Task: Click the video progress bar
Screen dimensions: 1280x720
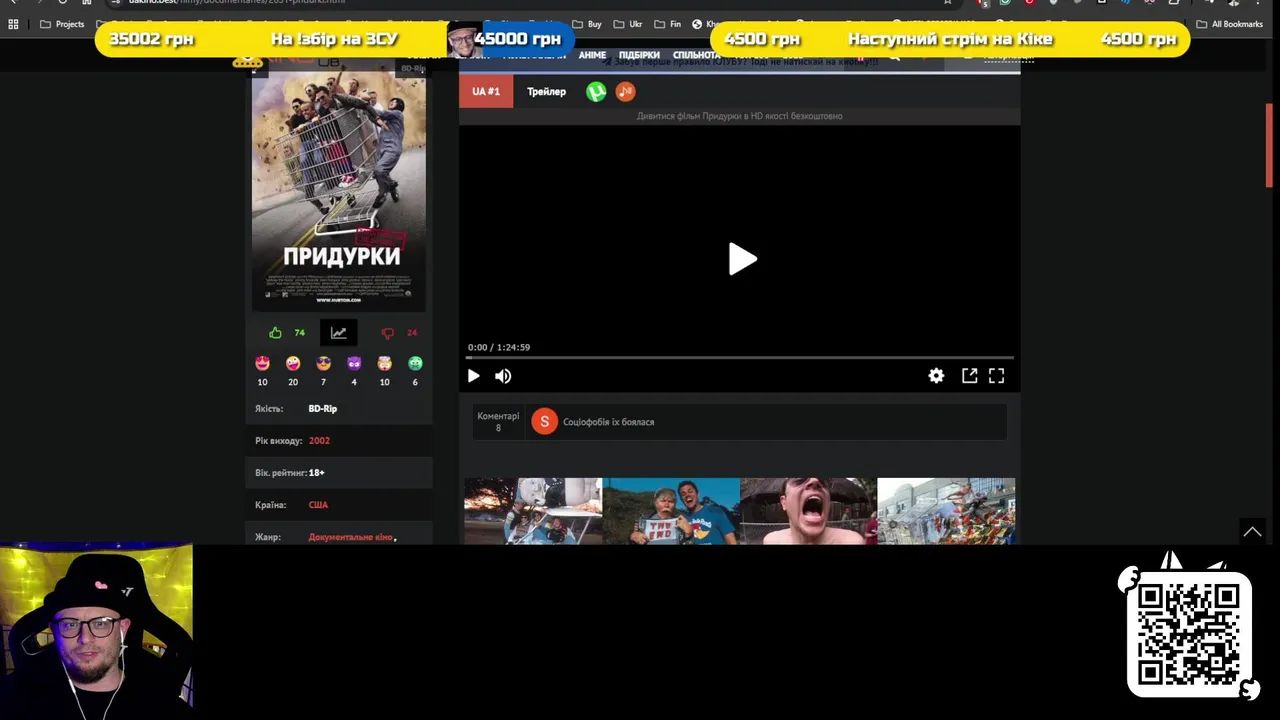Action: 740,357
